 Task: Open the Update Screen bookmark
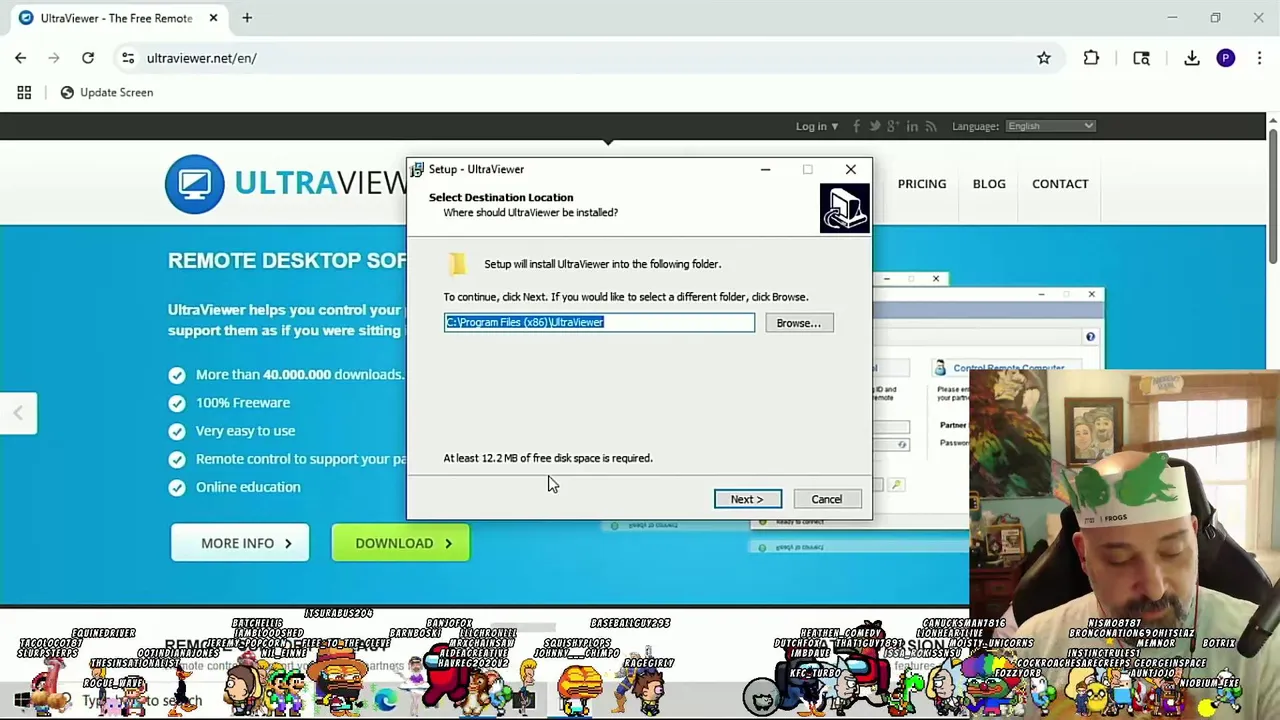(106, 92)
